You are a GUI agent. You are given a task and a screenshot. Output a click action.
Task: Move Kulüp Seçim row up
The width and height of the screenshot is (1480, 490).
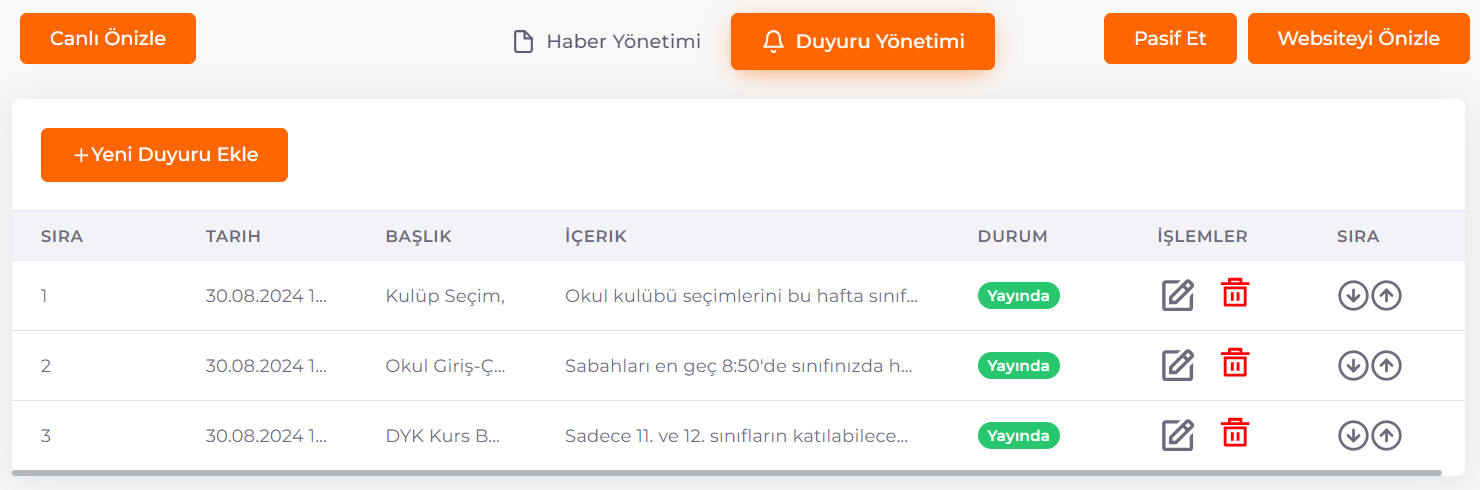(x=1386, y=296)
